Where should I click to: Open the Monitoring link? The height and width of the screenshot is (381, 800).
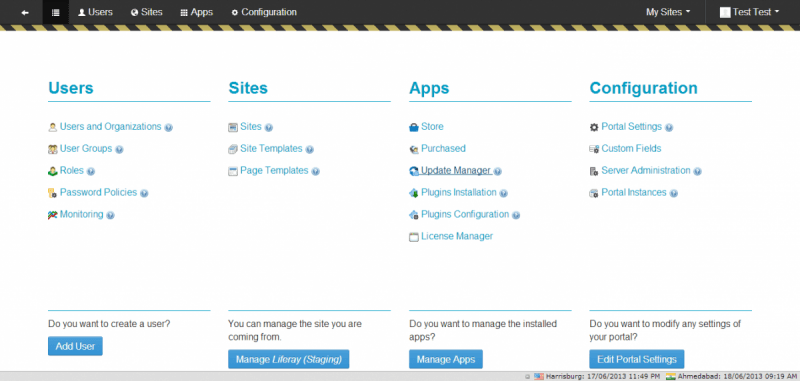(x=82, y=214)
